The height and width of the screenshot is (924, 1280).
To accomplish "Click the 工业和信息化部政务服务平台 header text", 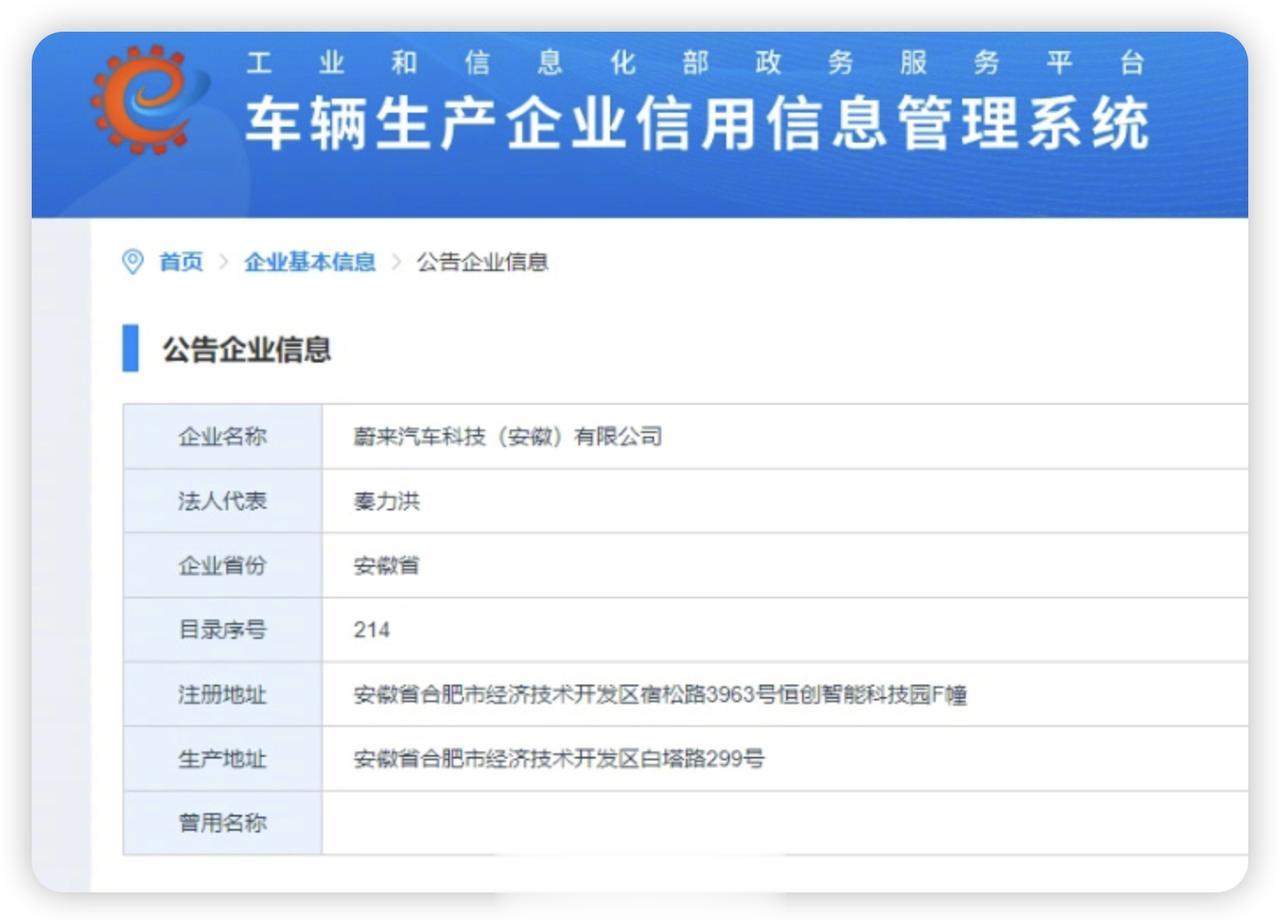I will pos(696,63).
